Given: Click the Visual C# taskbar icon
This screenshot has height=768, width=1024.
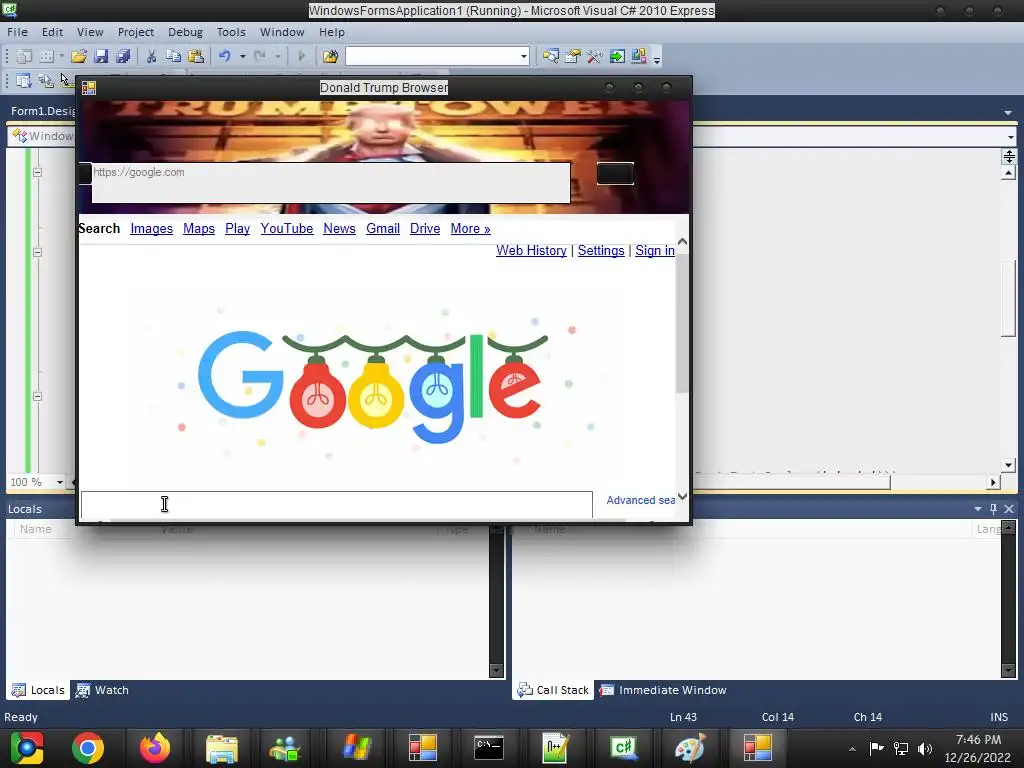Looking at the screenshot, I should 623,748.
